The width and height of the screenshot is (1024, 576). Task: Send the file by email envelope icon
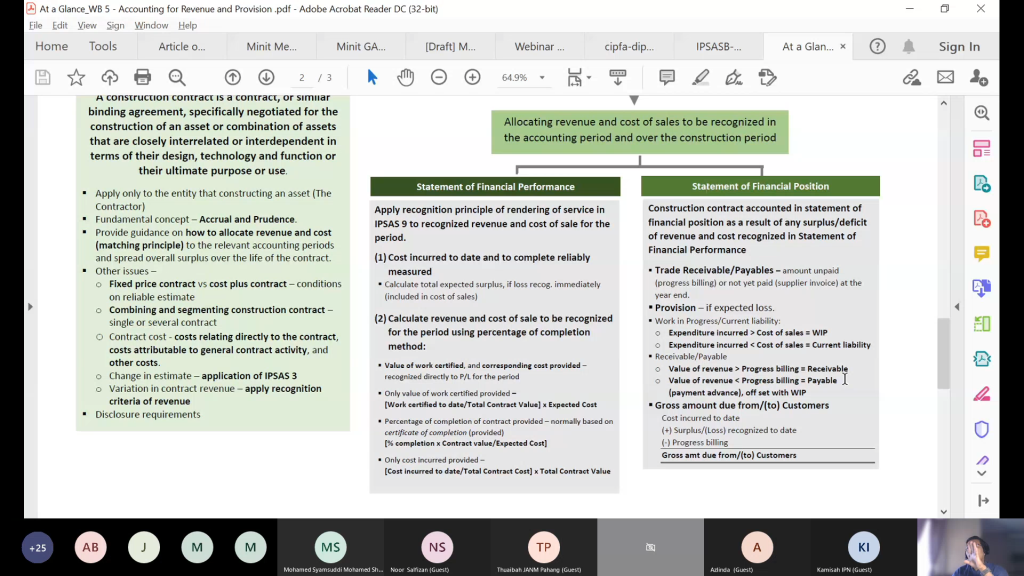(945, 78)
